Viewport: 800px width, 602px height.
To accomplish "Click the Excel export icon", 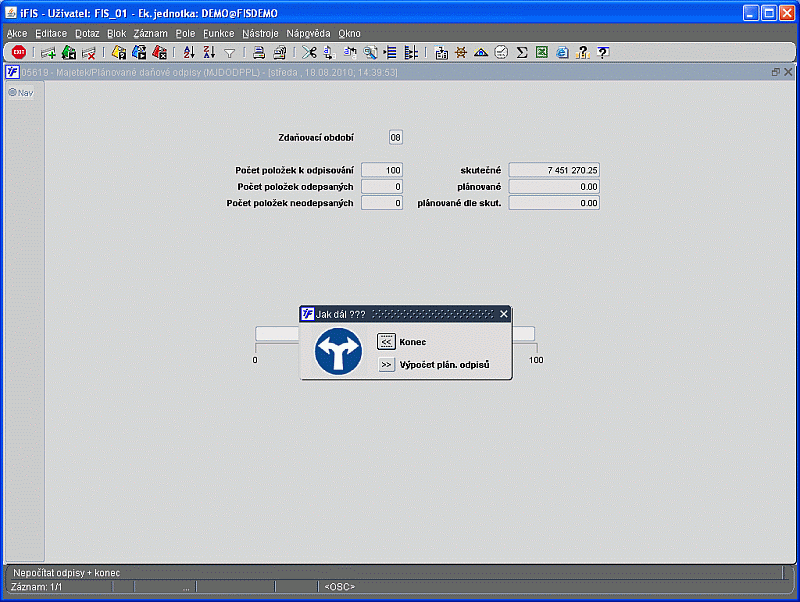I will 542,53.
